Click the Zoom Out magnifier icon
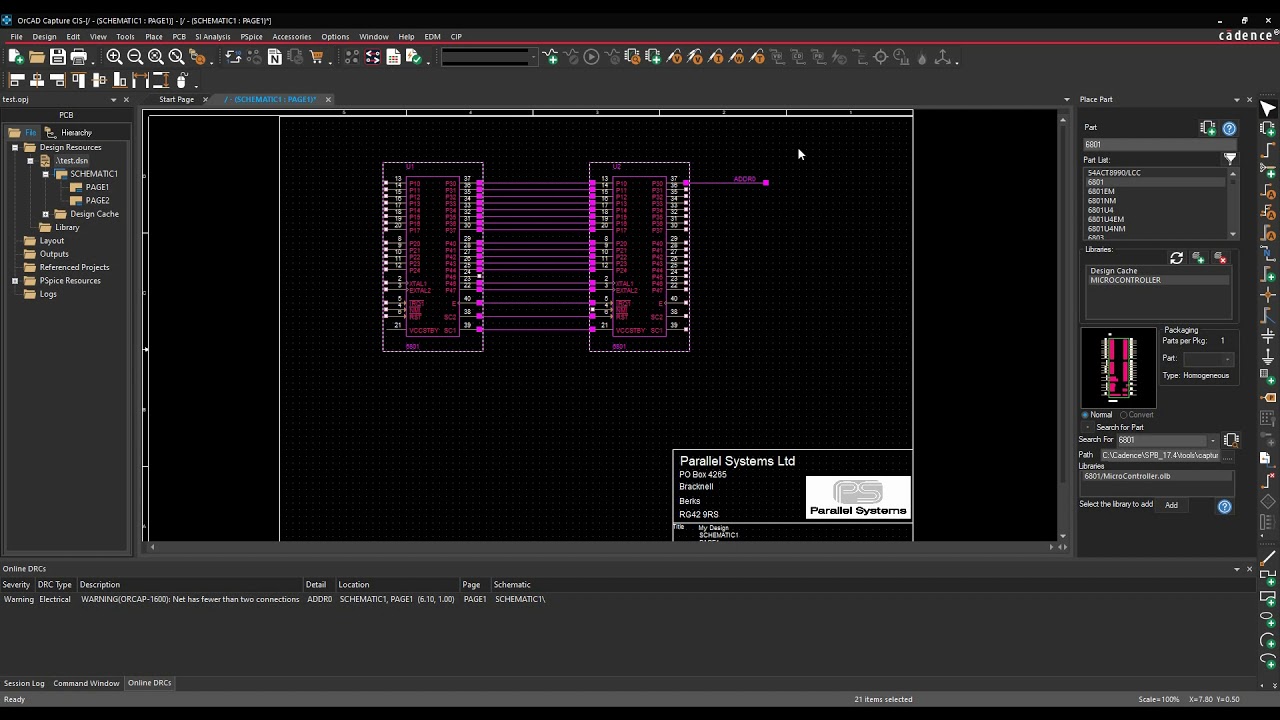Image resolution: width=1280 pixels, height=720 pixels. pyautogui.click(x=135, y=57)
